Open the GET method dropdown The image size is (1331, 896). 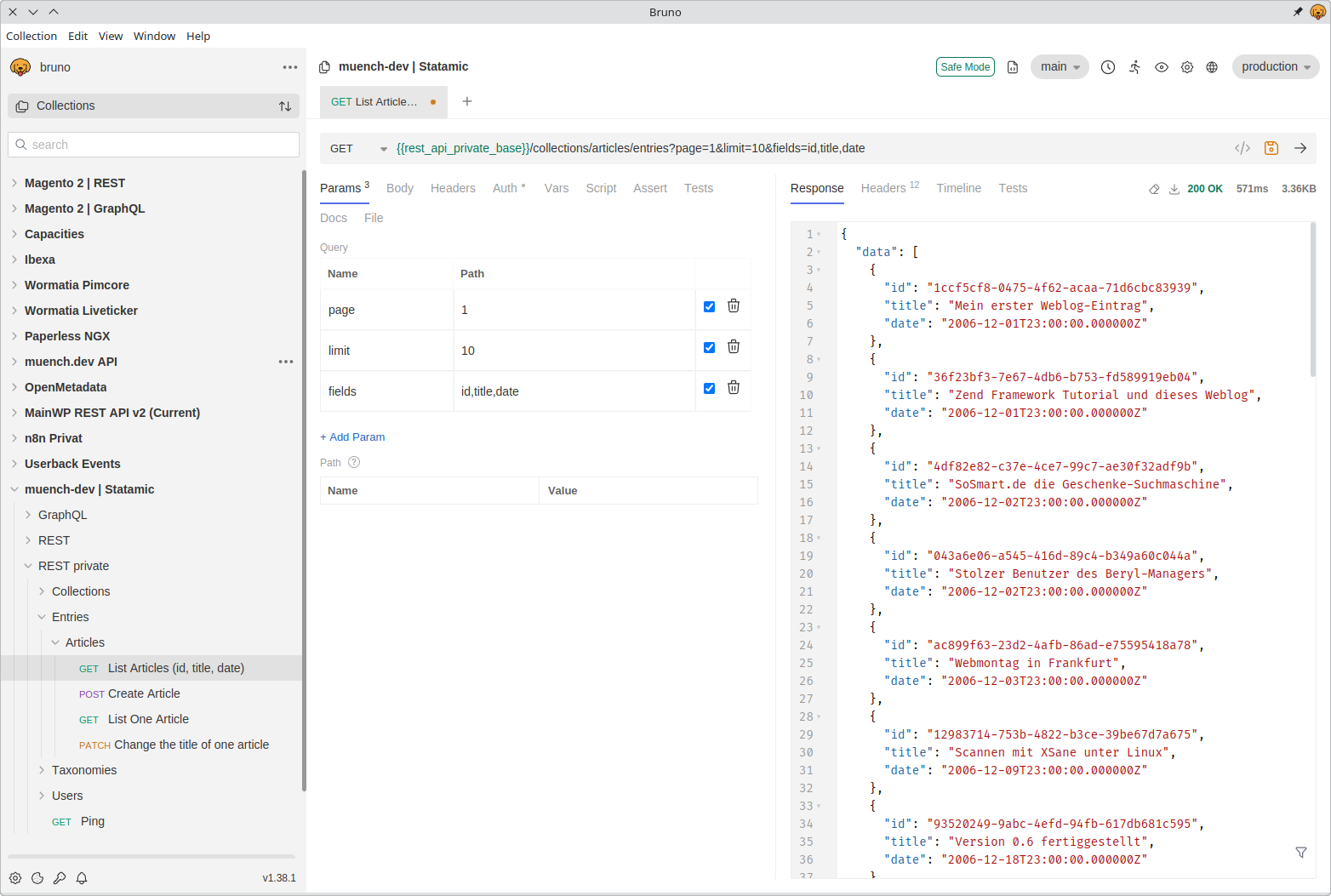click(x=358, y=148)
